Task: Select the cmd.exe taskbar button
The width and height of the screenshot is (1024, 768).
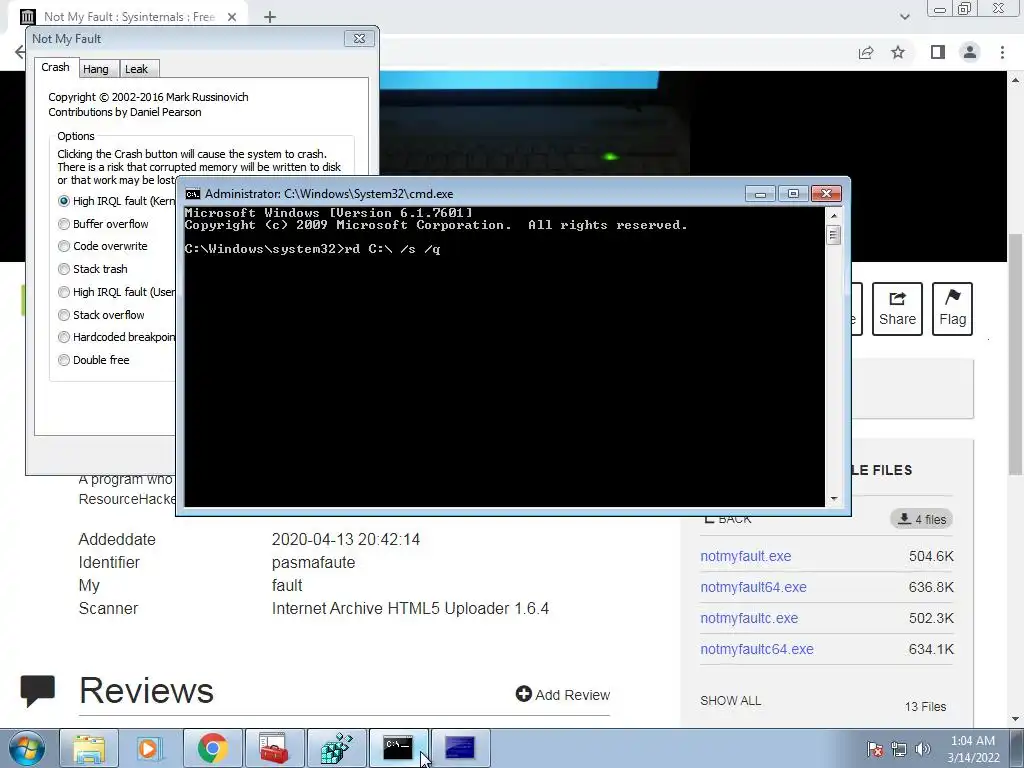Action: click(398, 748)
